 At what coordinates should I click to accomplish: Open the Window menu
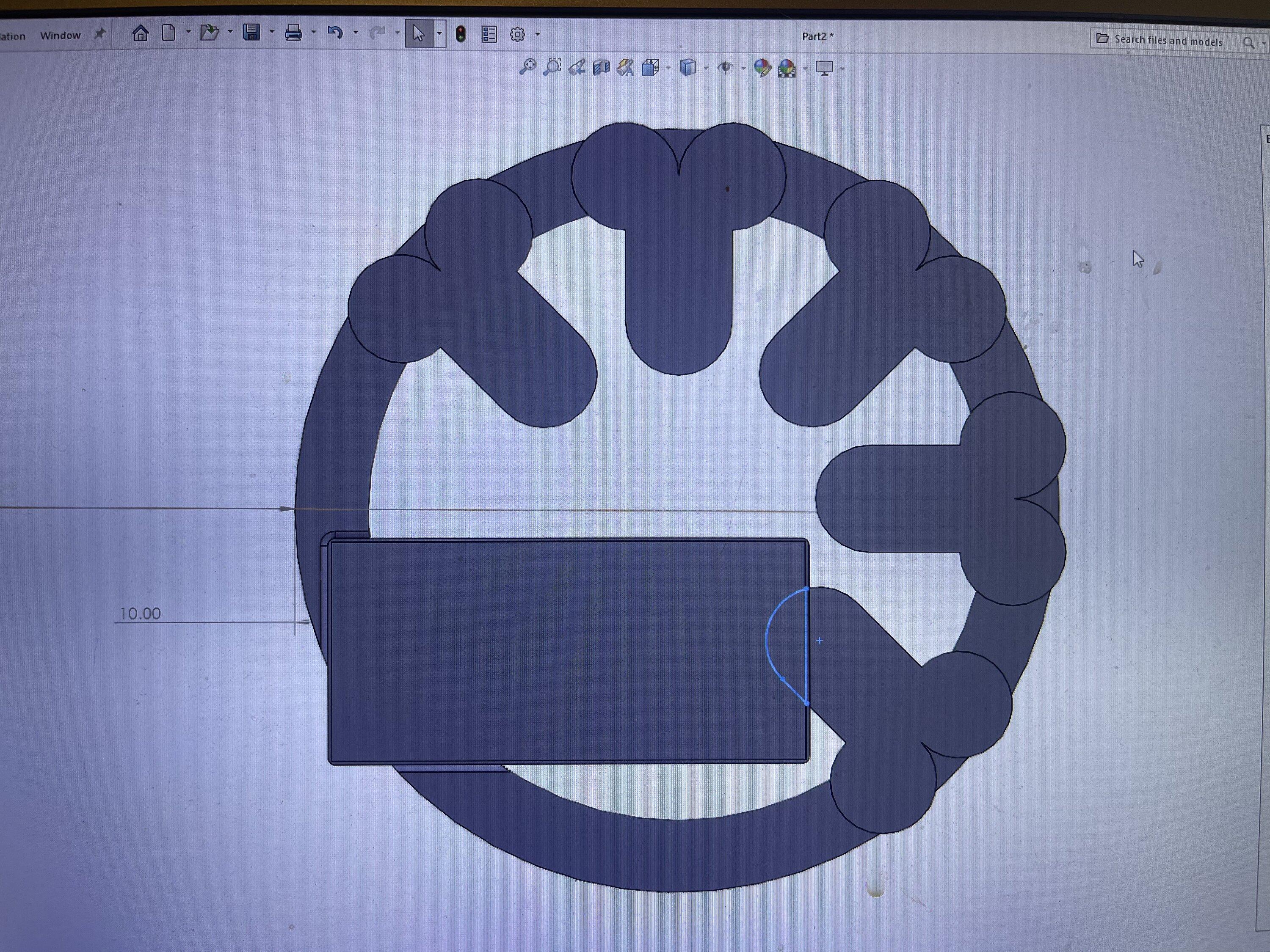click(x=60, y=36)
